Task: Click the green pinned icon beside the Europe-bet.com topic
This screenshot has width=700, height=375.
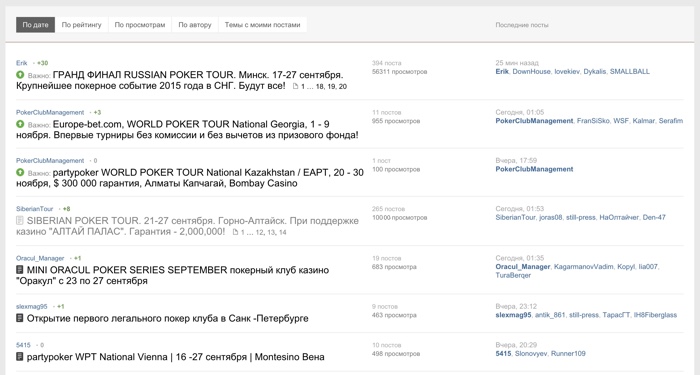Action: click(x=20, y=124)
